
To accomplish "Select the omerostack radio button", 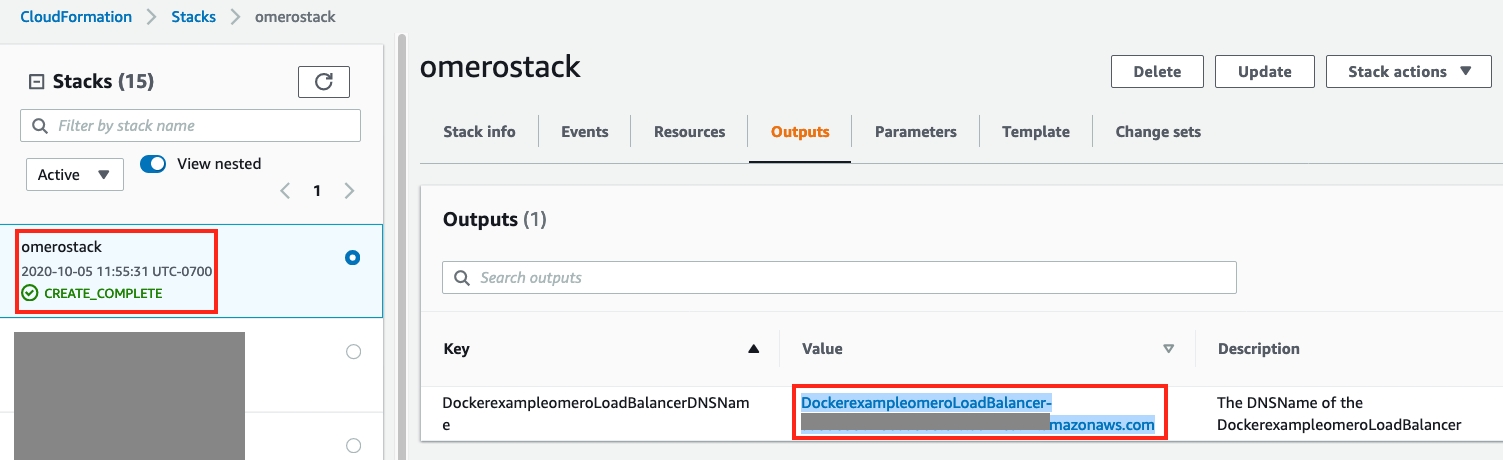I will [352, 257].
